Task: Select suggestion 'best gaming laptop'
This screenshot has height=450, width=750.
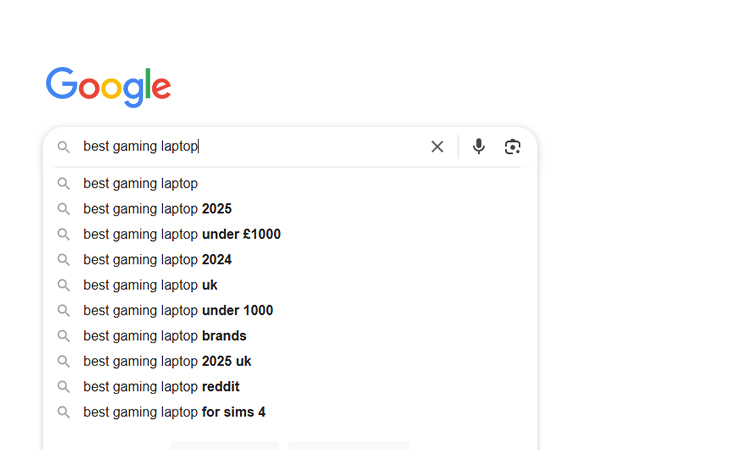Action: click(x=290, y=183)
